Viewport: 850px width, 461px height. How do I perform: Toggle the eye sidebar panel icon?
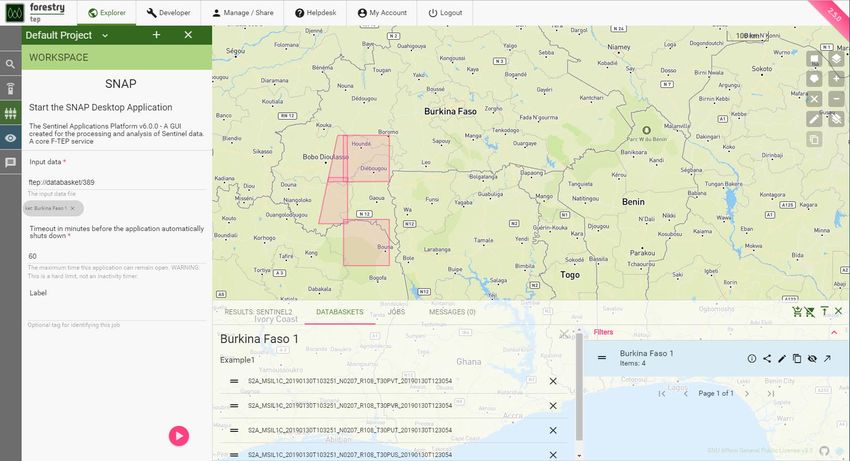click(x=10, y=138)
